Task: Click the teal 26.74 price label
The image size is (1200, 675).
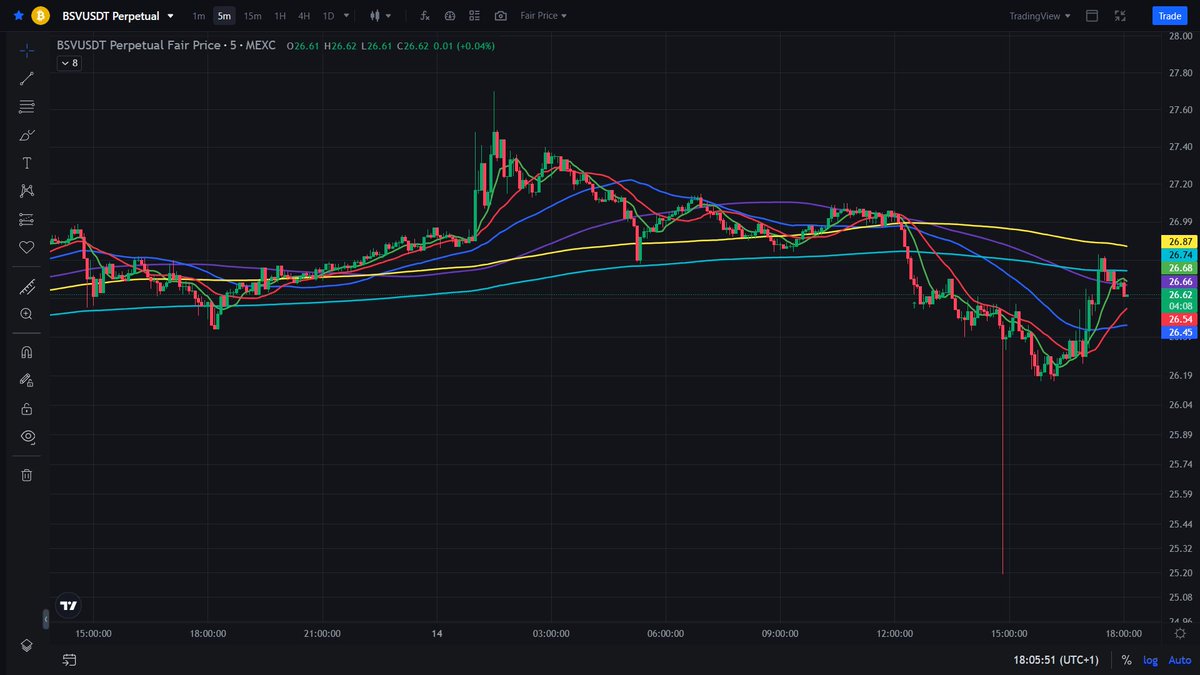Action: point(1180,255)
